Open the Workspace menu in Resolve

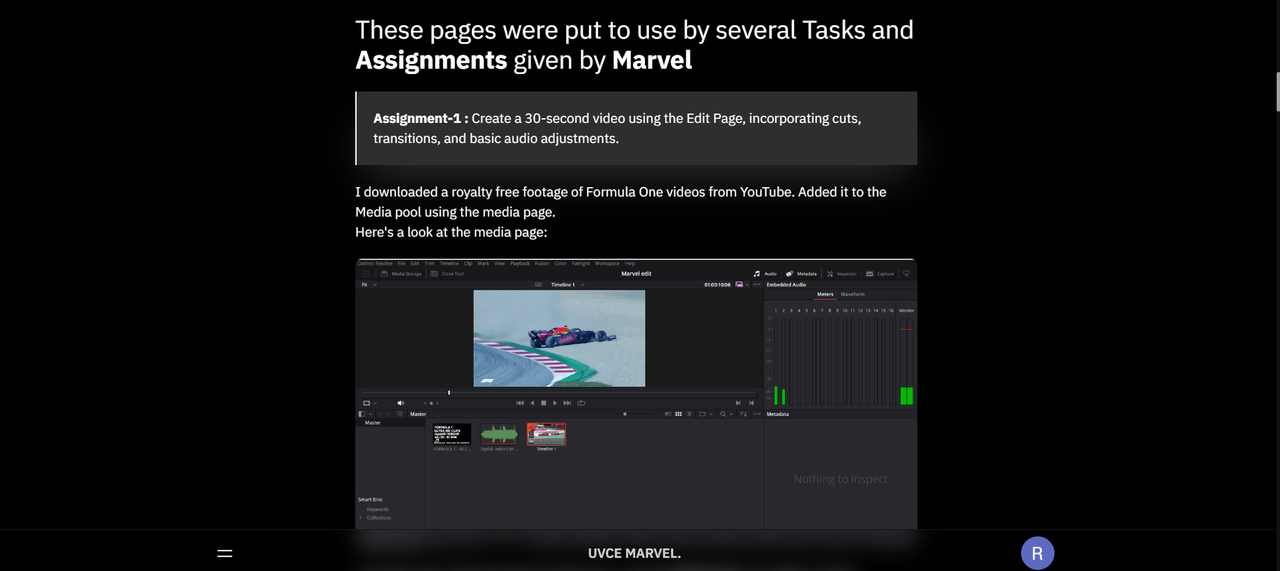(x=607, y=263)
